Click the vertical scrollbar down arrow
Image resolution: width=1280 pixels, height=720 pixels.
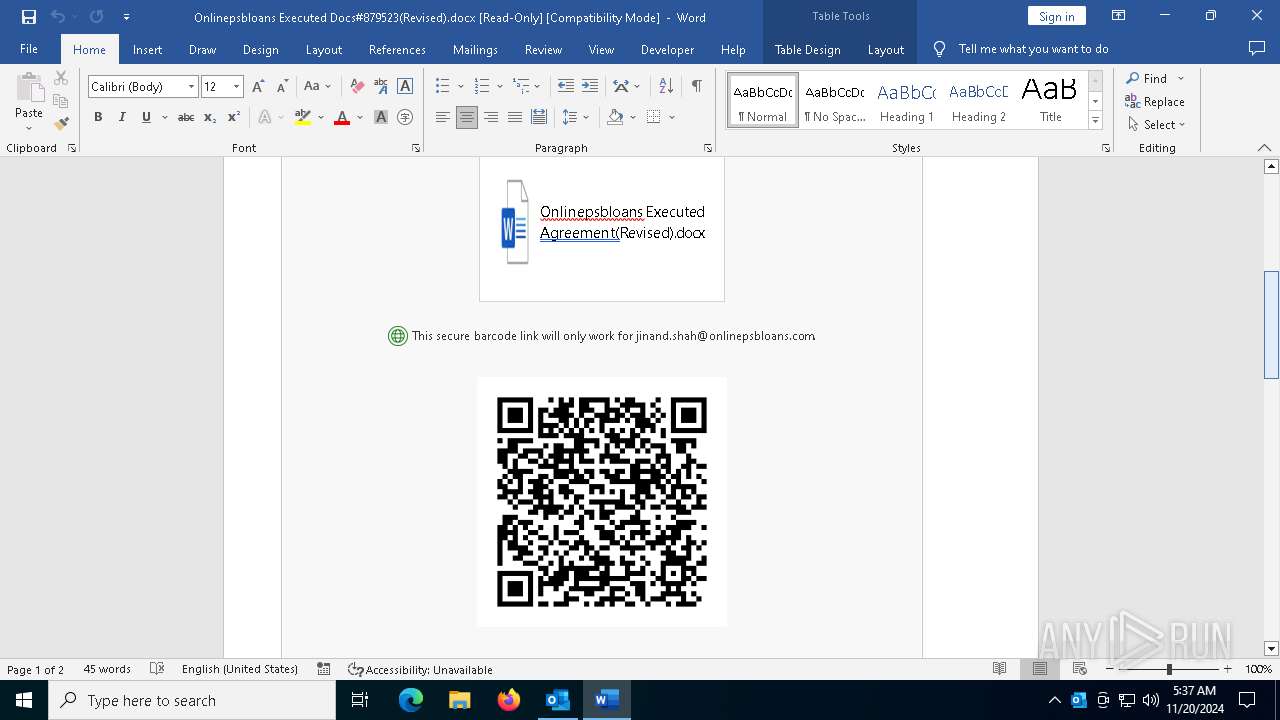point(1271,648)
